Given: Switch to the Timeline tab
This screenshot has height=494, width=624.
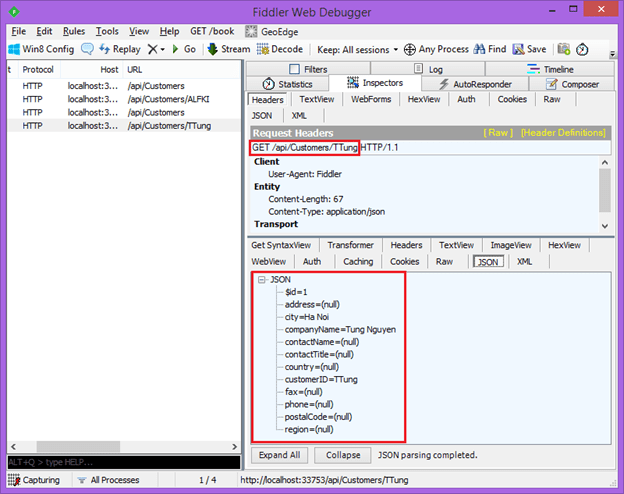Looking at the screenshot, I should (x=550, y=69).
